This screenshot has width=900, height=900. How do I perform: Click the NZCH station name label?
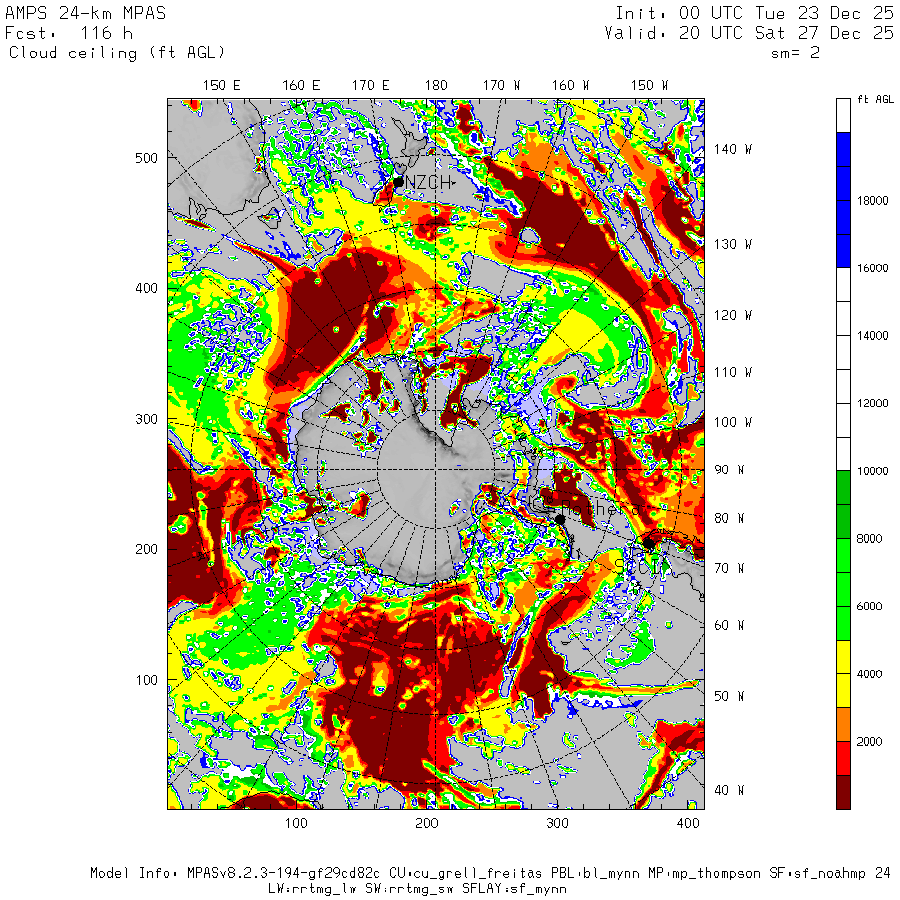pos(430,183)
